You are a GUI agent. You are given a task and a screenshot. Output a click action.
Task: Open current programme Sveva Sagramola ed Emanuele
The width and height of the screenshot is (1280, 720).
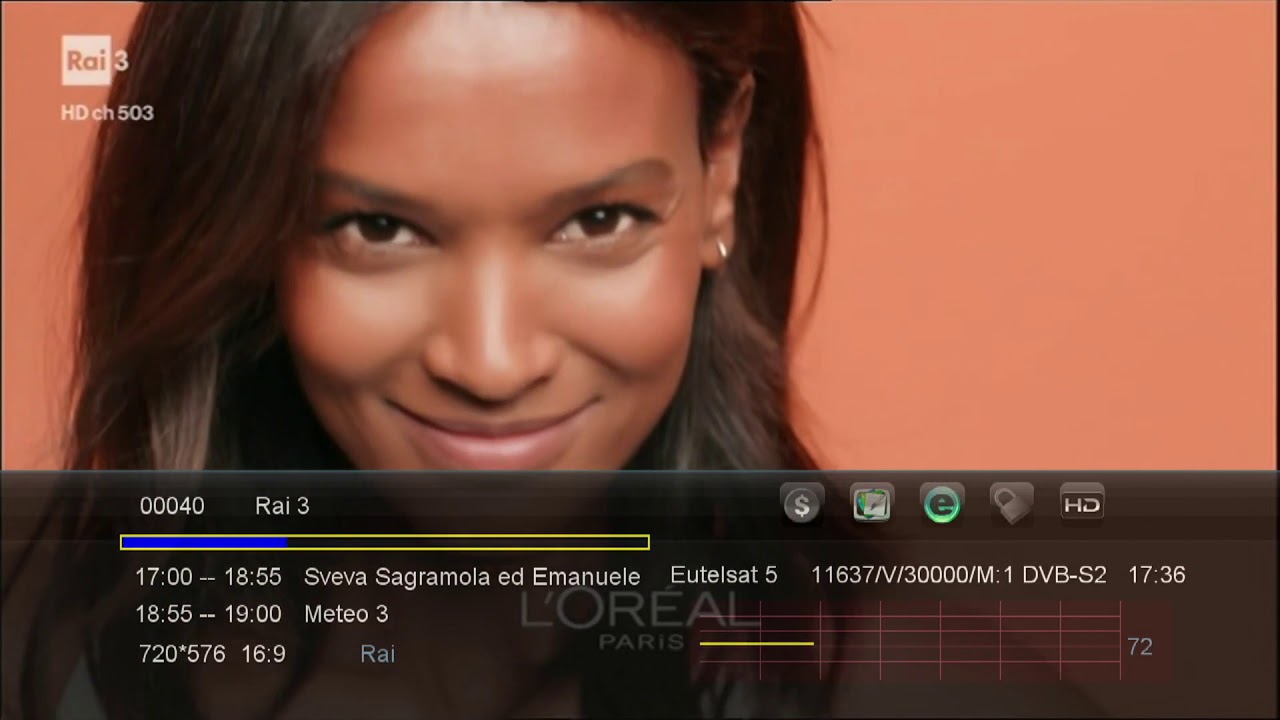click(472, 577)
